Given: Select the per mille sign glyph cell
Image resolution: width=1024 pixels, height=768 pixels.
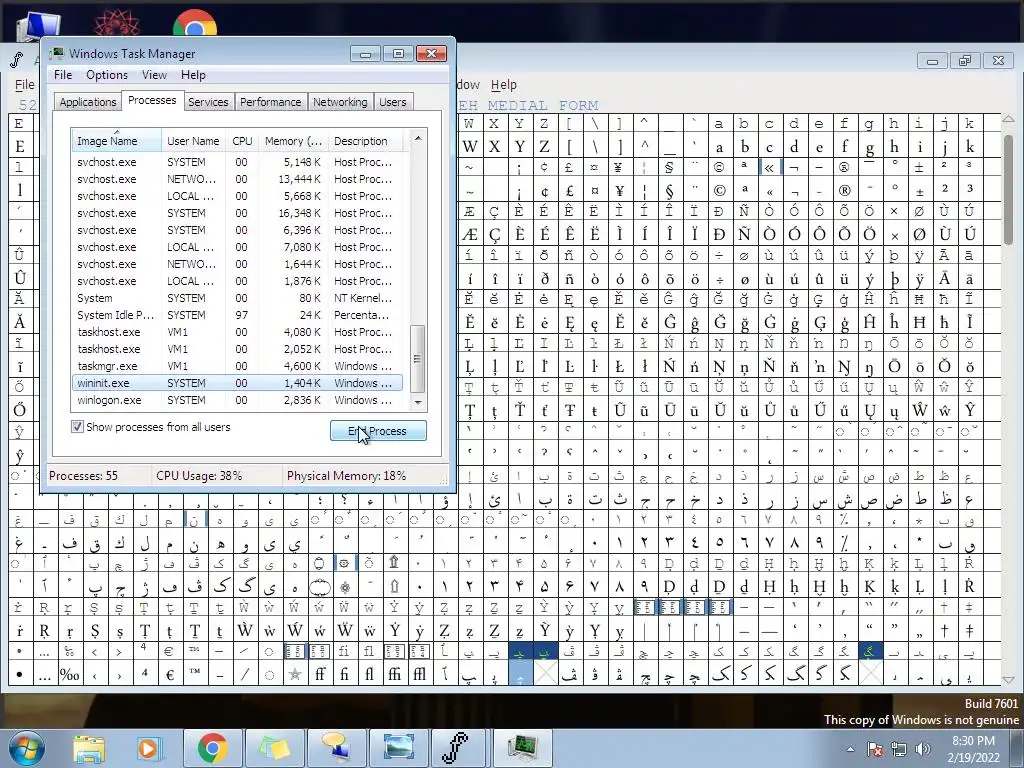Looking at the screenshot, I should [x=70, y=674].
